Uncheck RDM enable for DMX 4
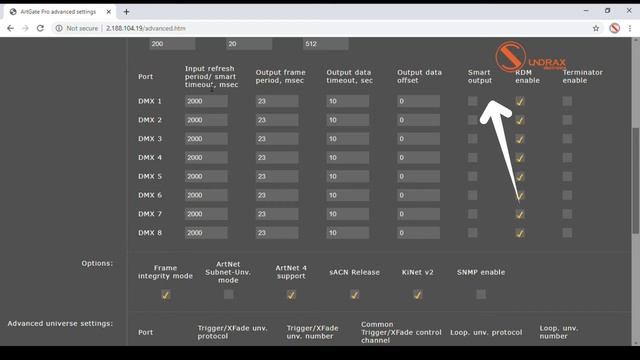The image size is (640, 360). [x=520, y=158]
